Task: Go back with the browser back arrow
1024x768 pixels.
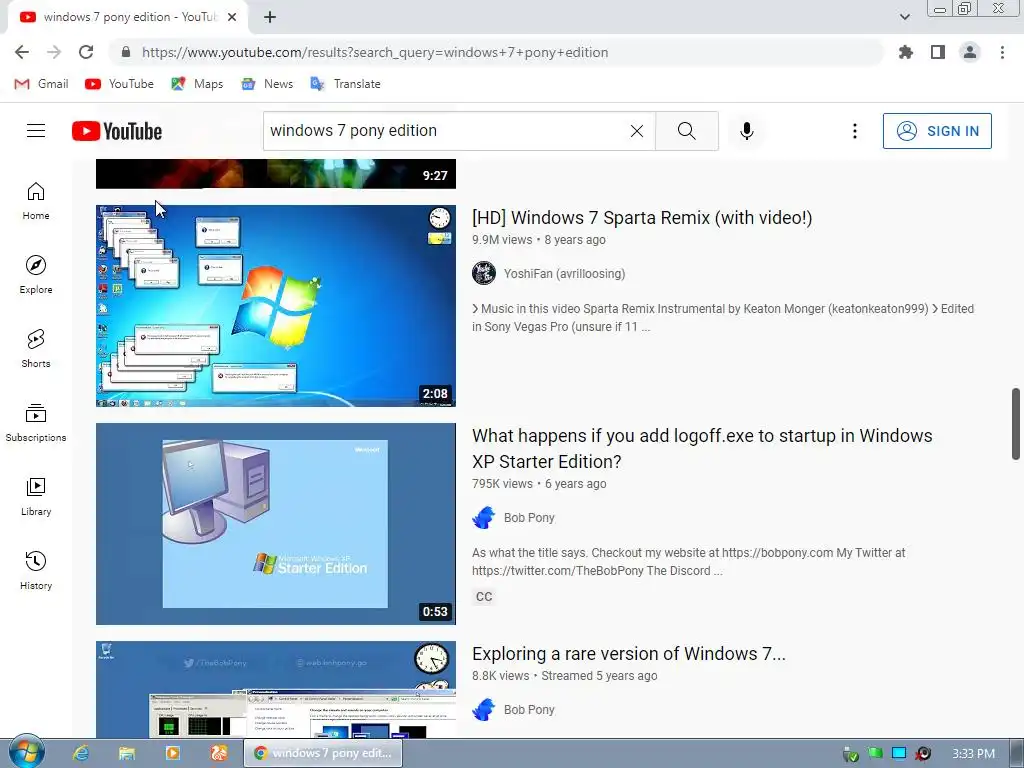Action: [x=22, y=52]
